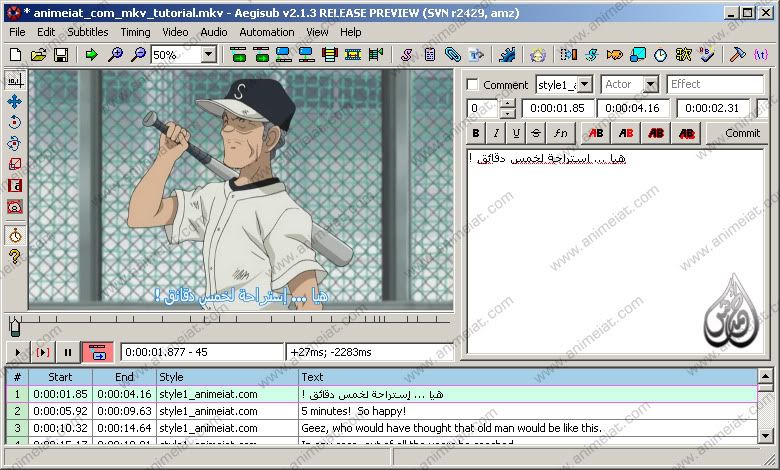The width and height of the screenshot is (780, 470).
Task: Open font name chooser fn button
Action: 561,133
